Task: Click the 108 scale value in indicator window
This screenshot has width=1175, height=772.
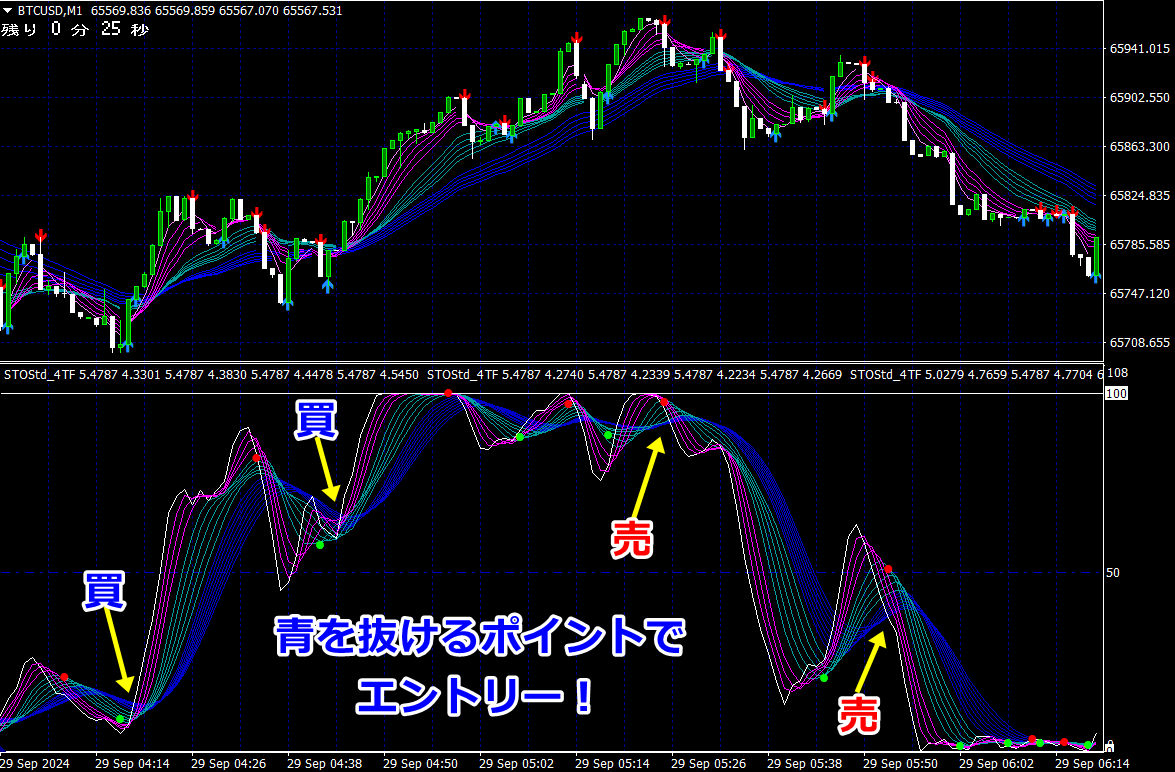Action: click(x=1117, y=373)
